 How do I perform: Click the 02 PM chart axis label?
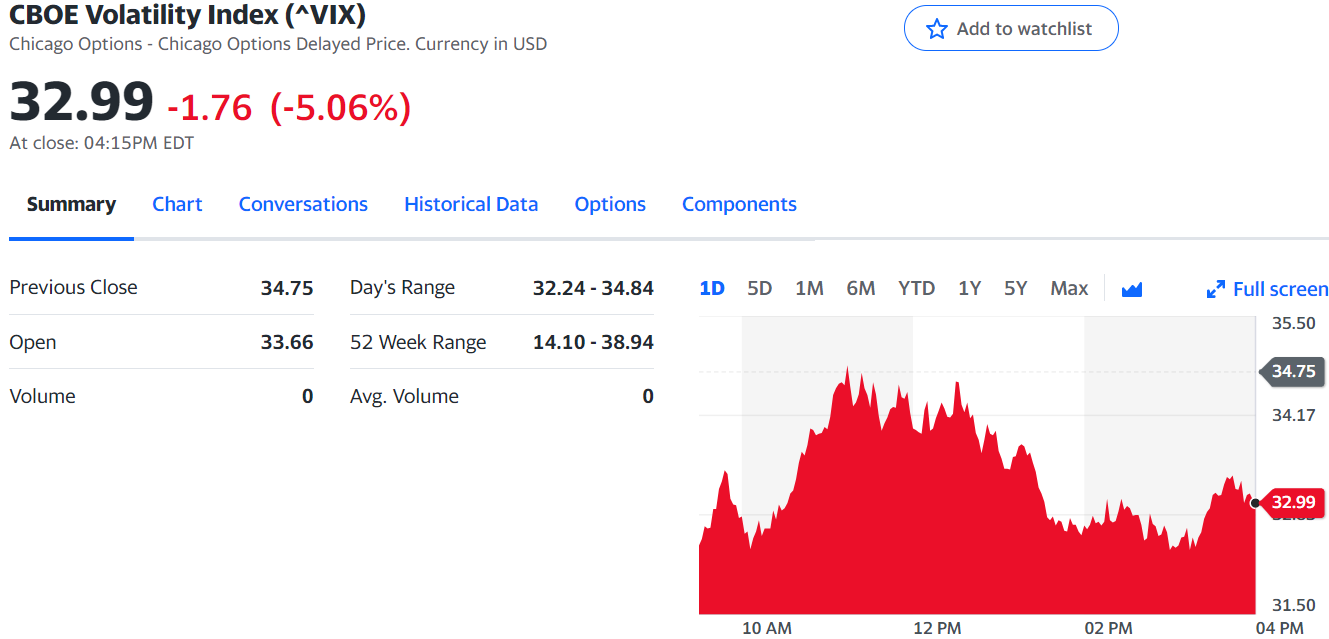click(1108, 628)
